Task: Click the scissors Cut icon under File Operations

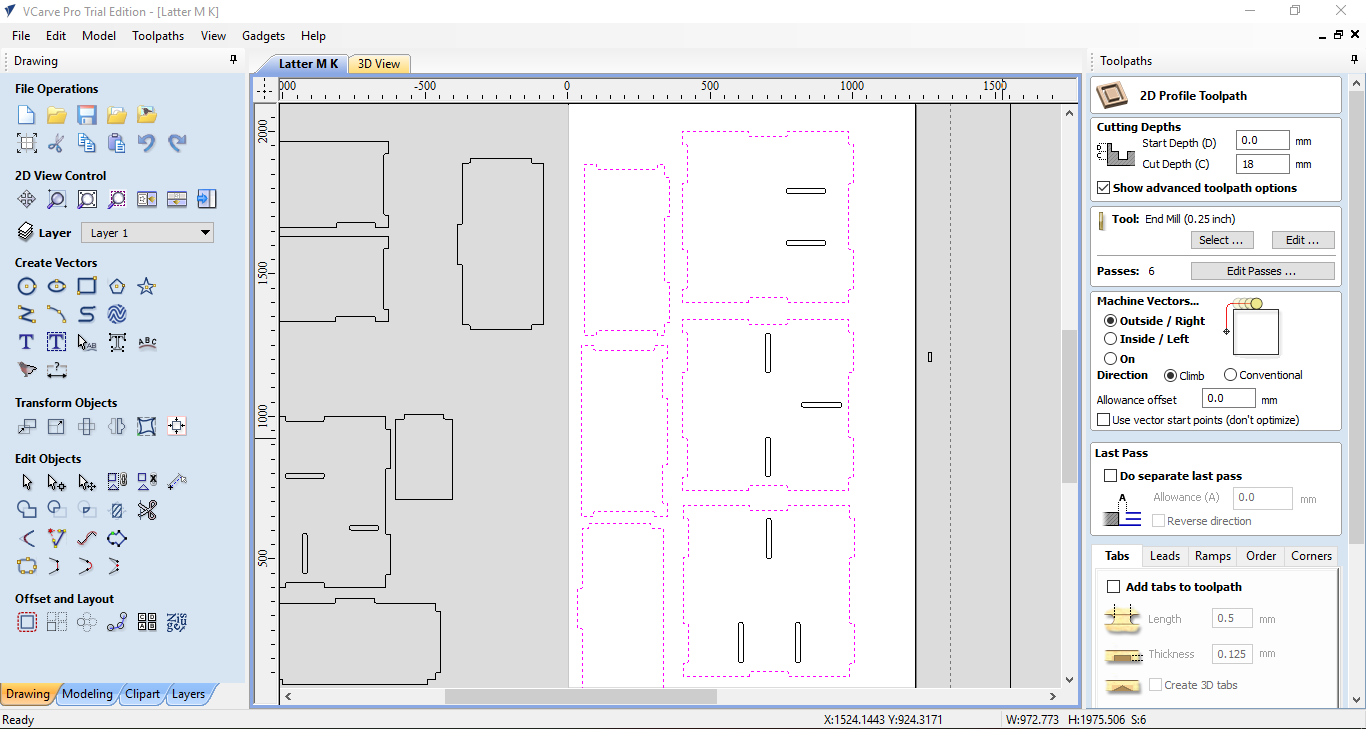Action: pyautogui.click(x=57, y=143)
